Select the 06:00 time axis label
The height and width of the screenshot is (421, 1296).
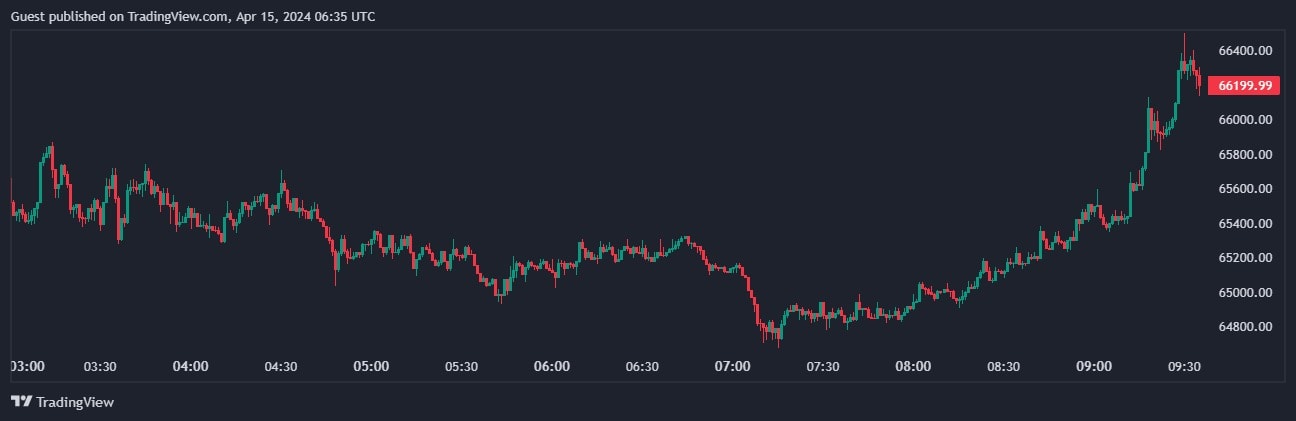(x=552, y=367)
